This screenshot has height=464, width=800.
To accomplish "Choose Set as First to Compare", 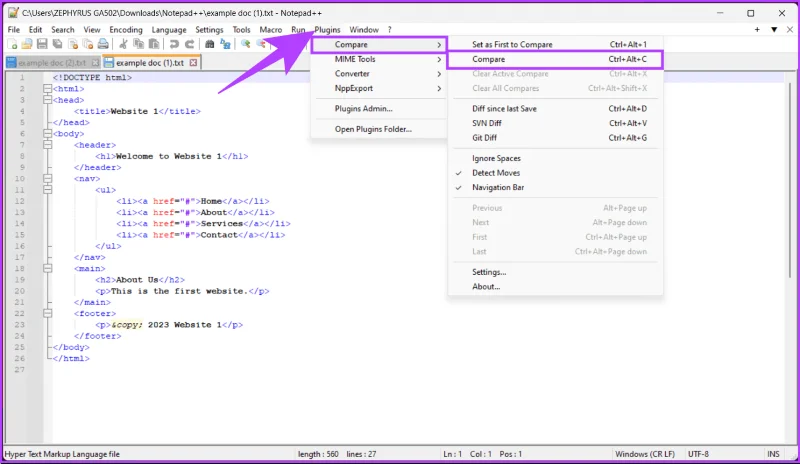I will click(x=555, y=44).
